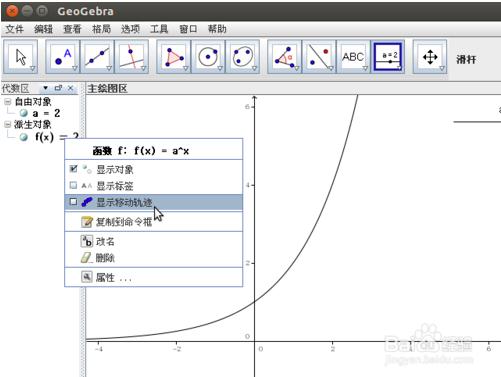Select the Line through two points tool

coord(97,57)
